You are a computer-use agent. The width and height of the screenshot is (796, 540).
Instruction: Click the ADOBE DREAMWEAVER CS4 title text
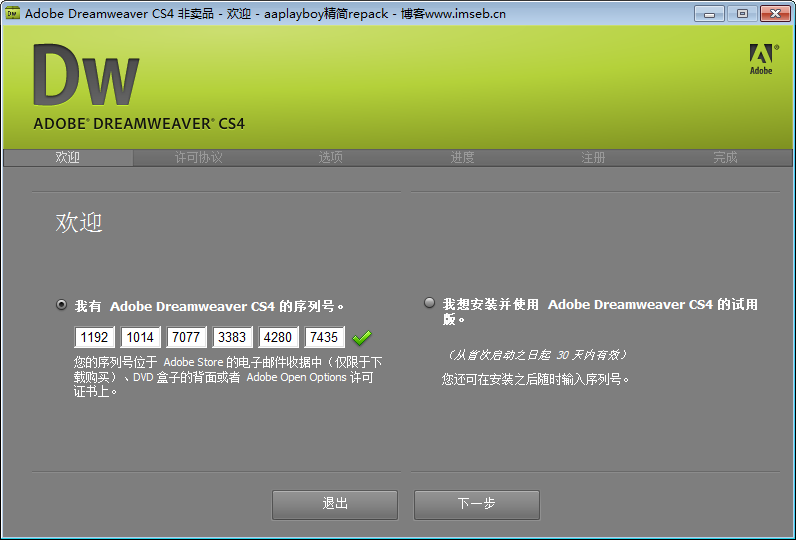coord(139,124)
